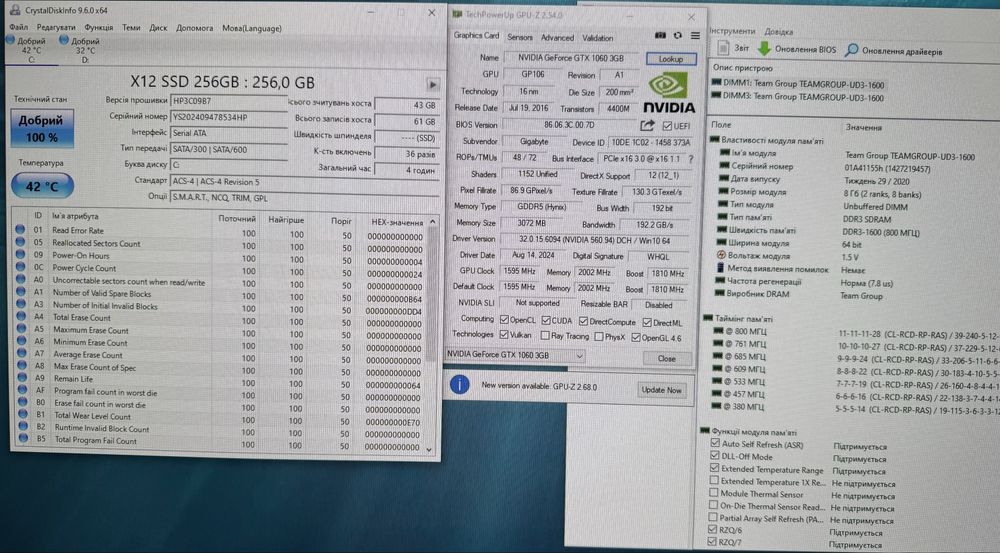The width and height of the screenshot is (1000, 553).
Task: Toggle the PhysX checkbox
Action: coord(598,337)
